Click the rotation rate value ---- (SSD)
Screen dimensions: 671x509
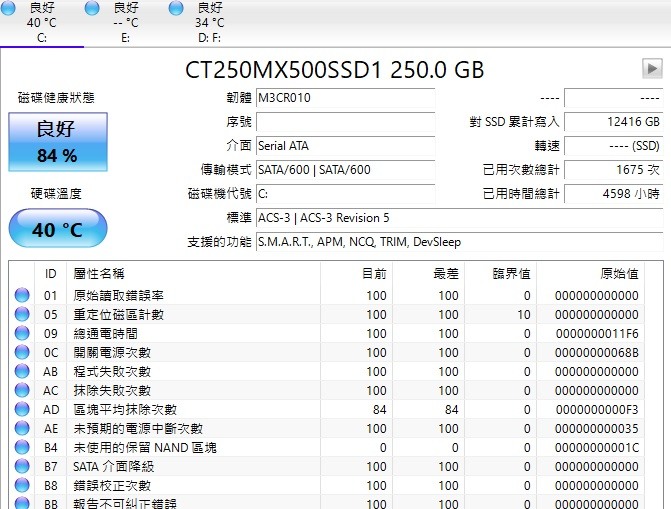[613, 146]
